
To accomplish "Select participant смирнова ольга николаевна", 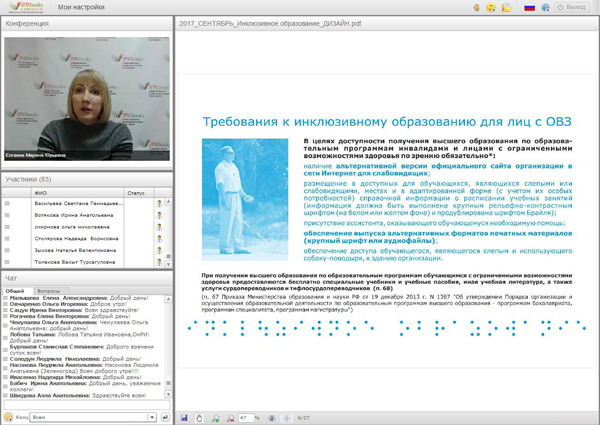I will coord(72,227).
